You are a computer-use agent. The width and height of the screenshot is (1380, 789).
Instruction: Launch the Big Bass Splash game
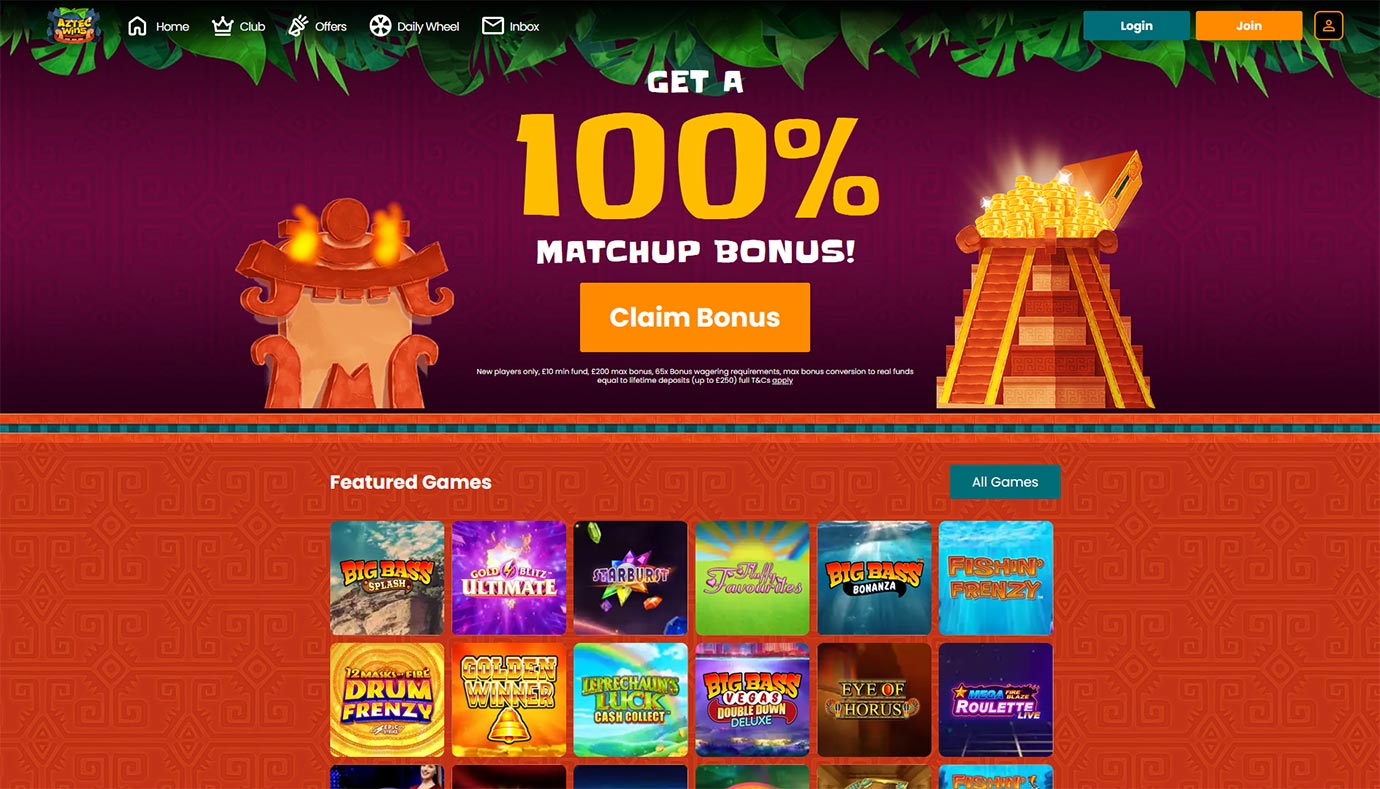click(387, 578)
